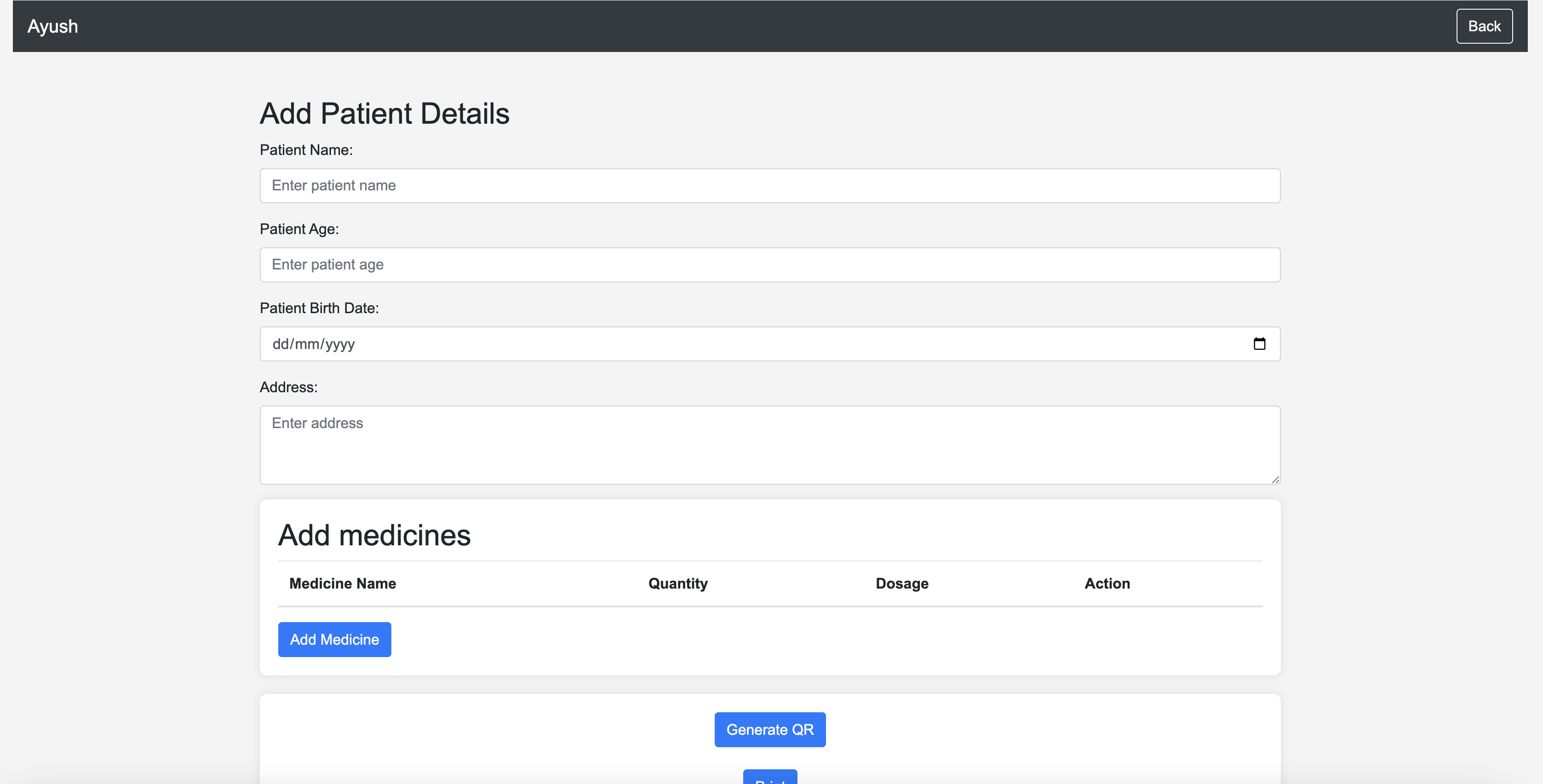
Task: Click the Medicine Name column header
Action: pyautogui.click(x=343, y=584)
